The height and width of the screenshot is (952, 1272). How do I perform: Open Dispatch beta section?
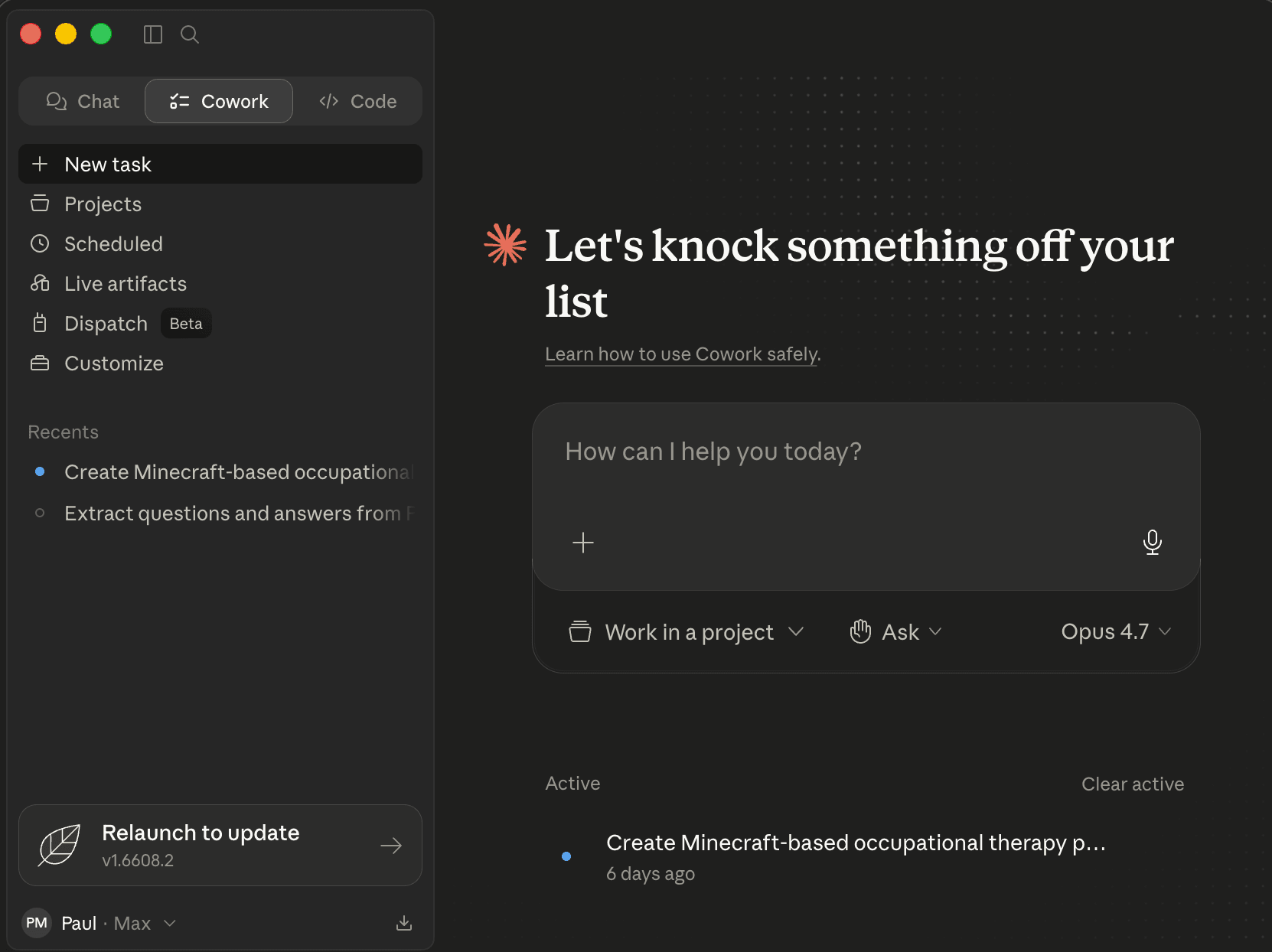[220, 323]
